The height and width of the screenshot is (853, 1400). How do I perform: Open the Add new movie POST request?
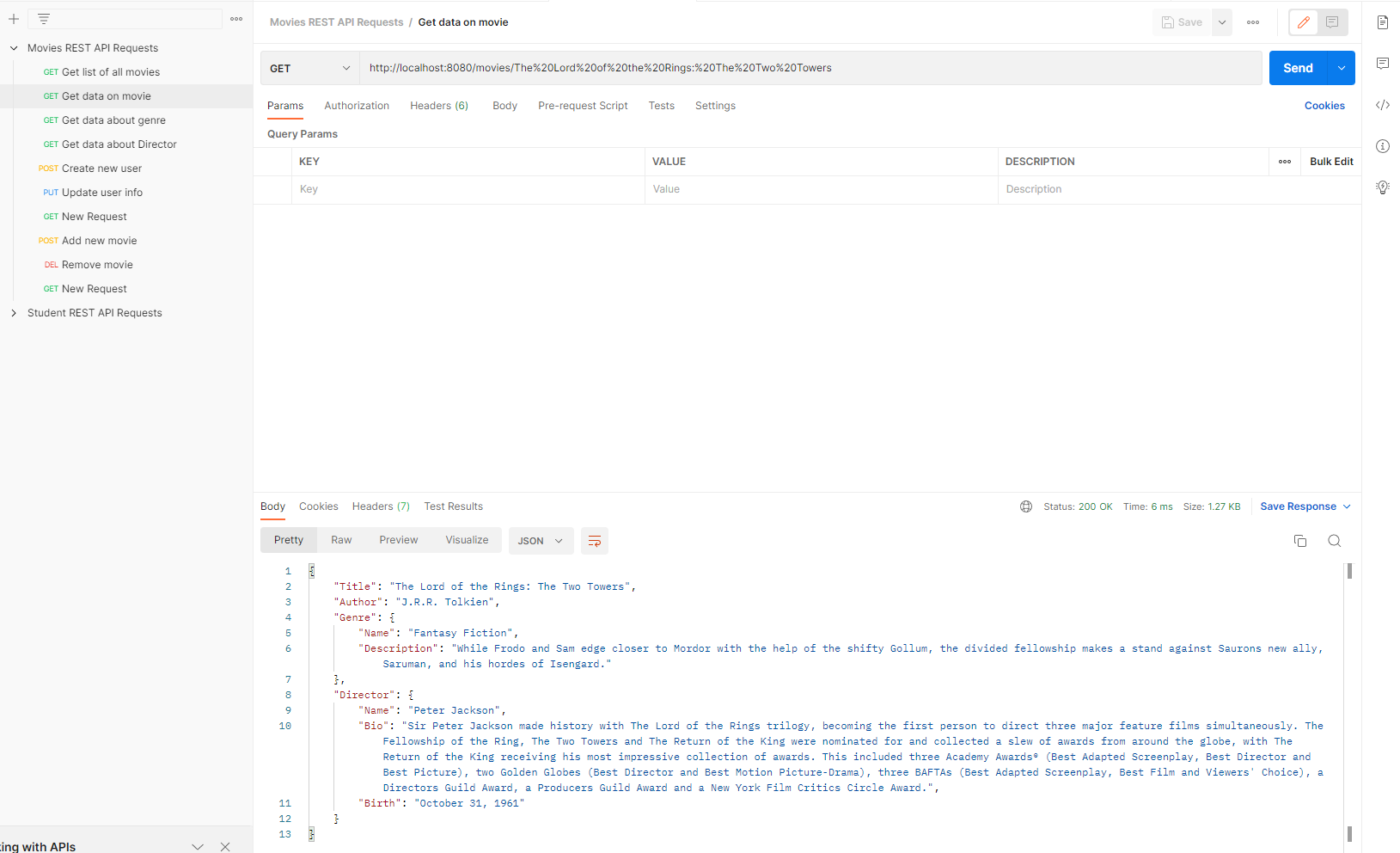tap(126, 241)
